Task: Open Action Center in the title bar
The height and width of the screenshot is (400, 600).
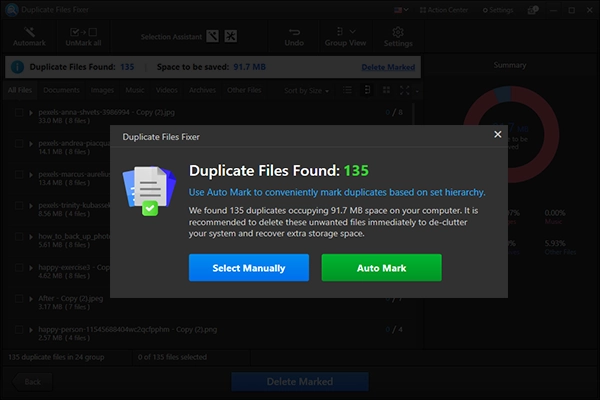Action: click(444, 10)
